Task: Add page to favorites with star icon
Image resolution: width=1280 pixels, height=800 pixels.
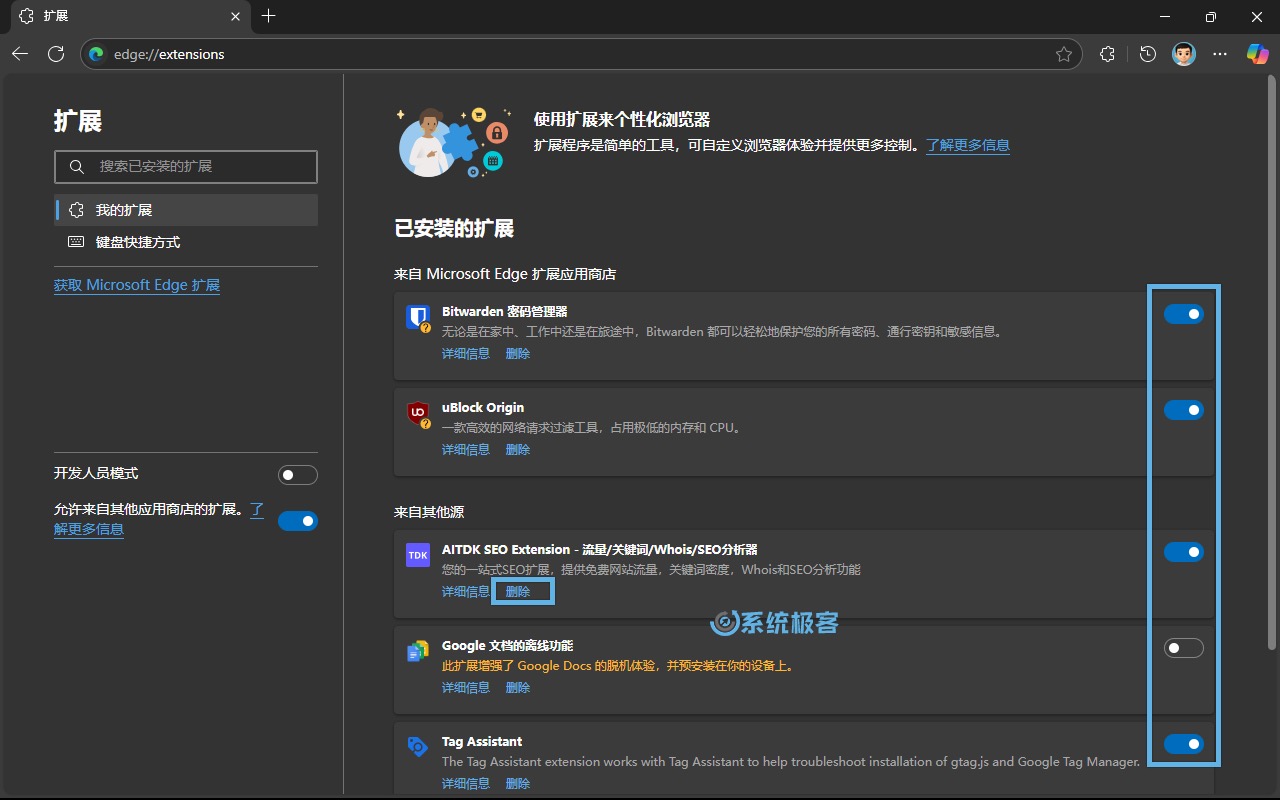Action: [1064, 54]
